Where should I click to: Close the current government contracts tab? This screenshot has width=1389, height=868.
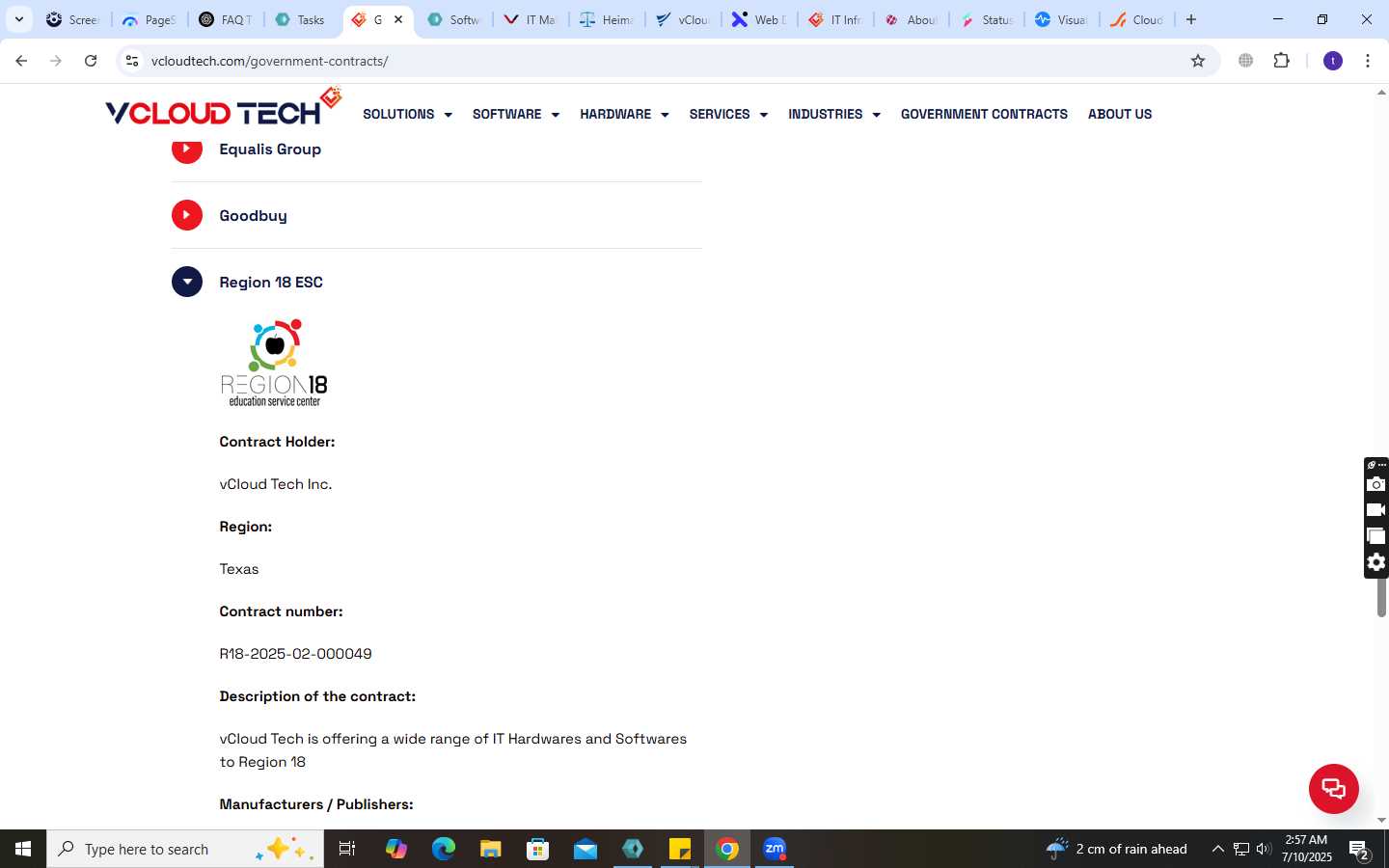pos(398,19)
